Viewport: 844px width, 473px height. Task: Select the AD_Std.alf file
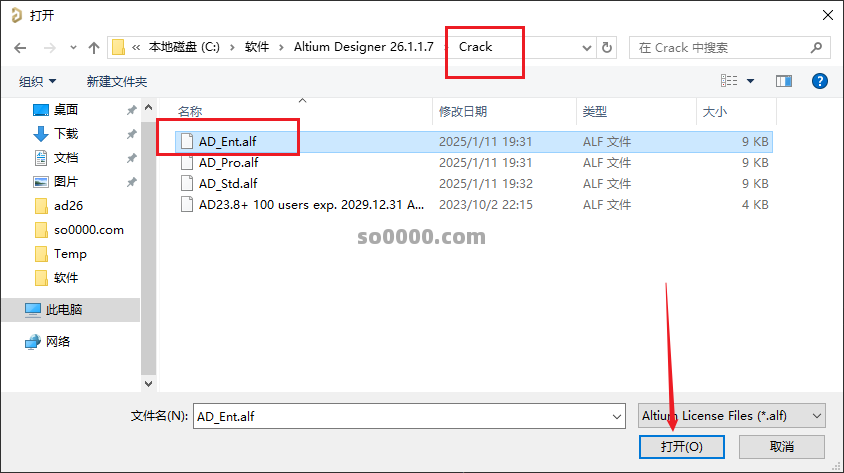[x=474, y=183]
